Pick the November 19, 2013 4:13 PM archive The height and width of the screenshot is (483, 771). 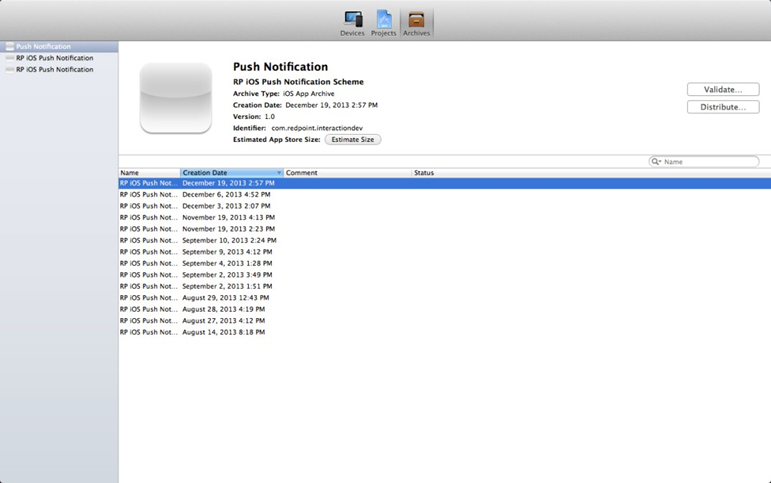pos(228,217)
